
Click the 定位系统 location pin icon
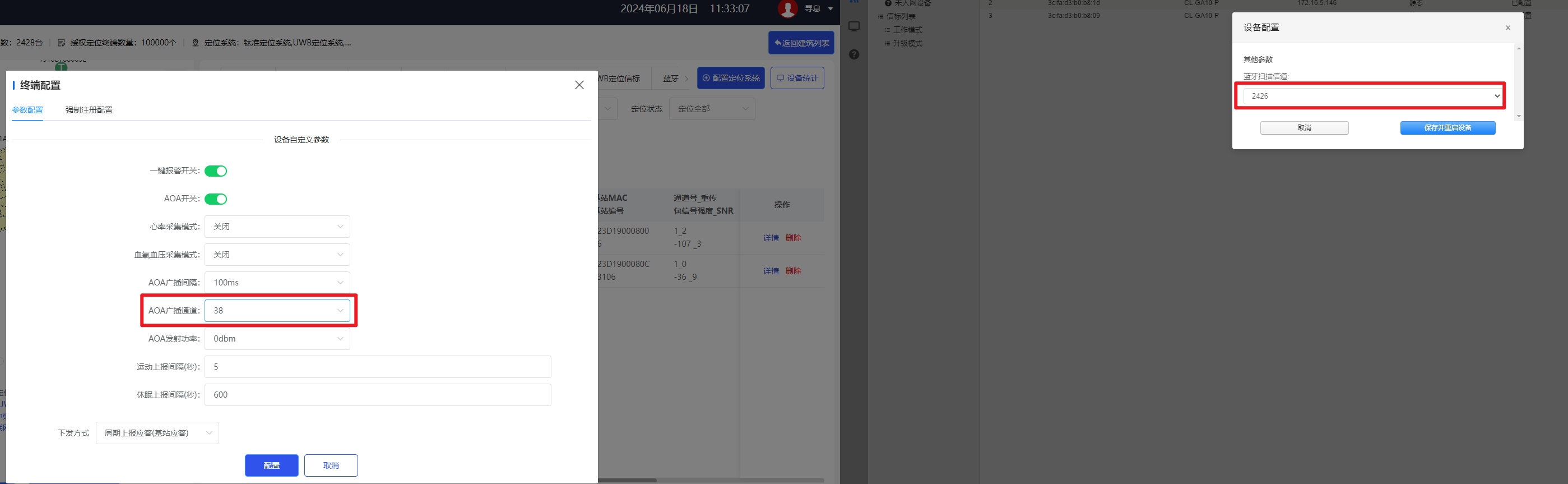click(196, 43)
